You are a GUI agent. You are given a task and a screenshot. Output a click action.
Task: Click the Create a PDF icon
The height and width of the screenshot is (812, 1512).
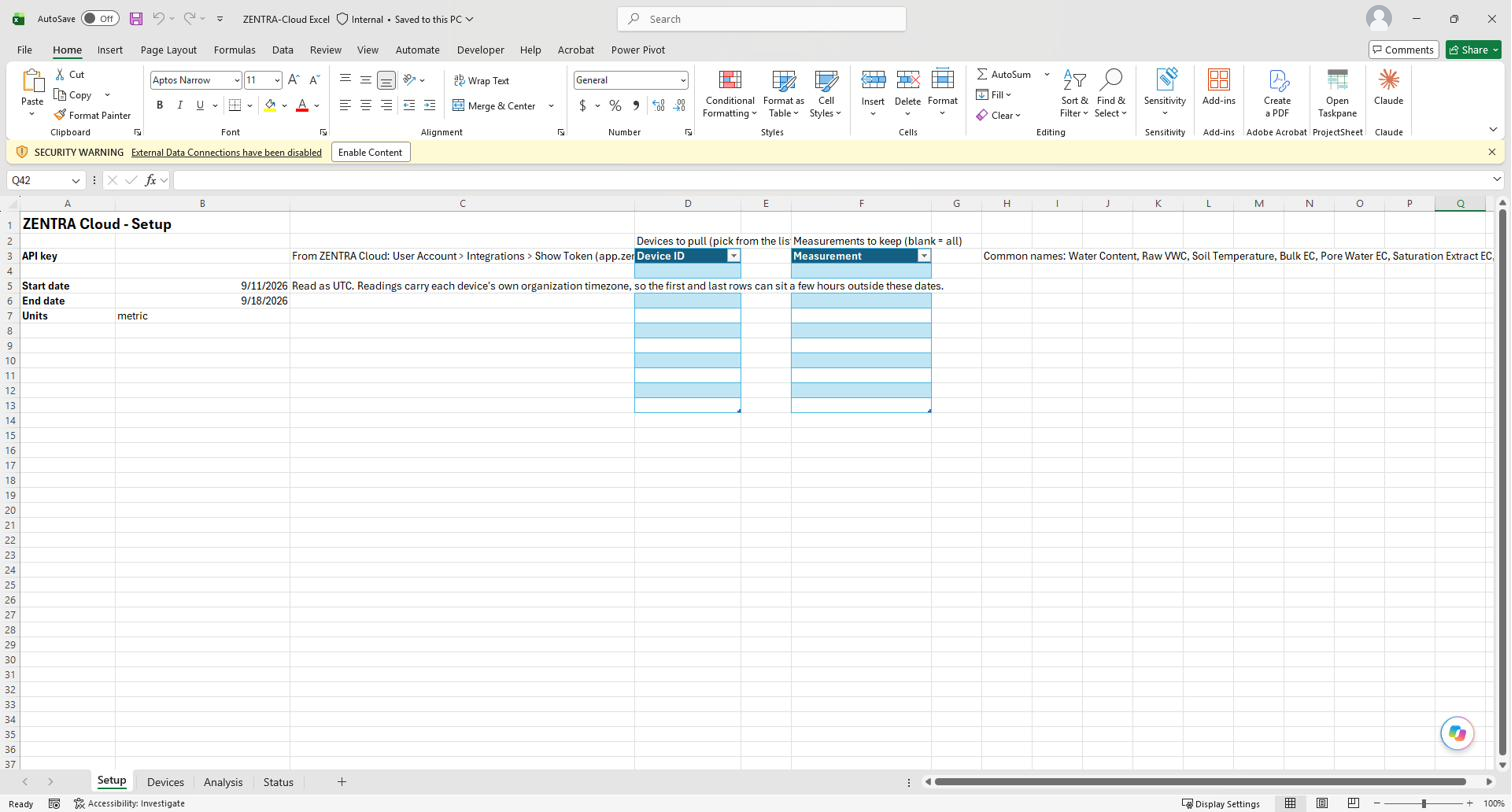coord(1277,80)
